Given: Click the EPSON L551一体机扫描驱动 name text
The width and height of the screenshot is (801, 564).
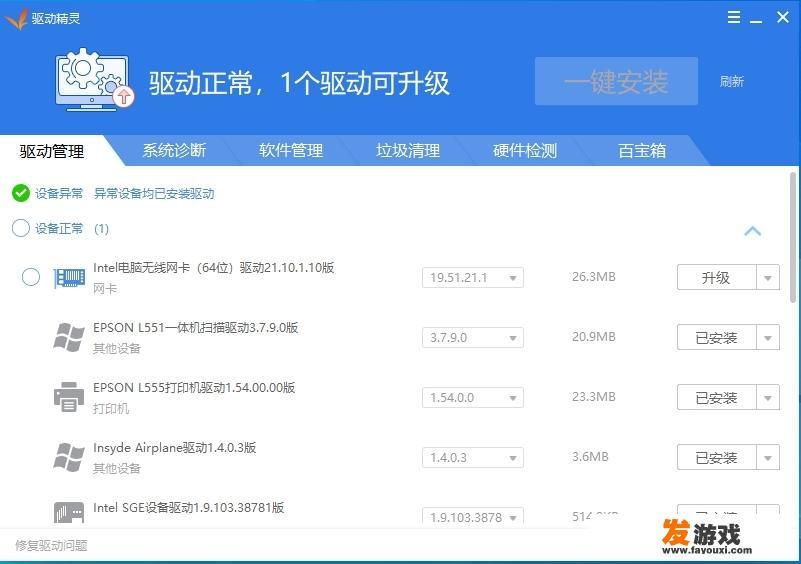Looking at the screenshot, I should pos(196,327).
